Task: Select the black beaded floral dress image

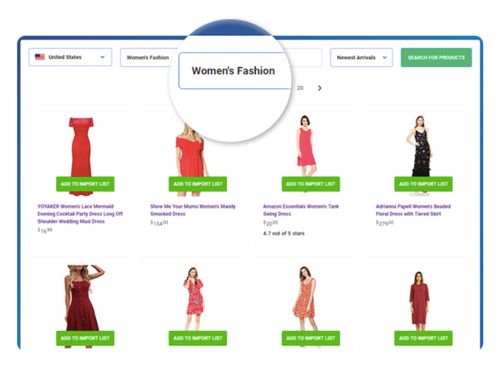Action: coord(420,146)
